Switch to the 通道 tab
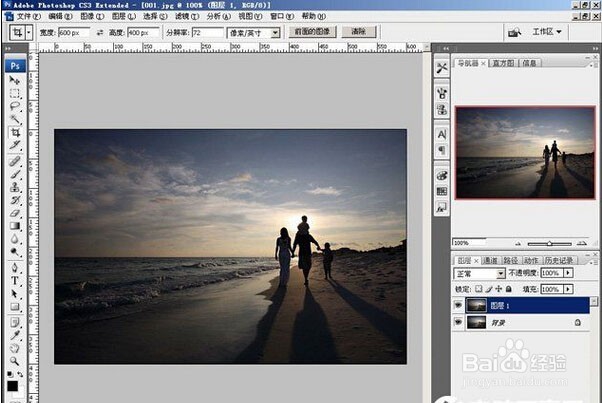The height and width of the screenshot is (403, 602). (490, 260)
